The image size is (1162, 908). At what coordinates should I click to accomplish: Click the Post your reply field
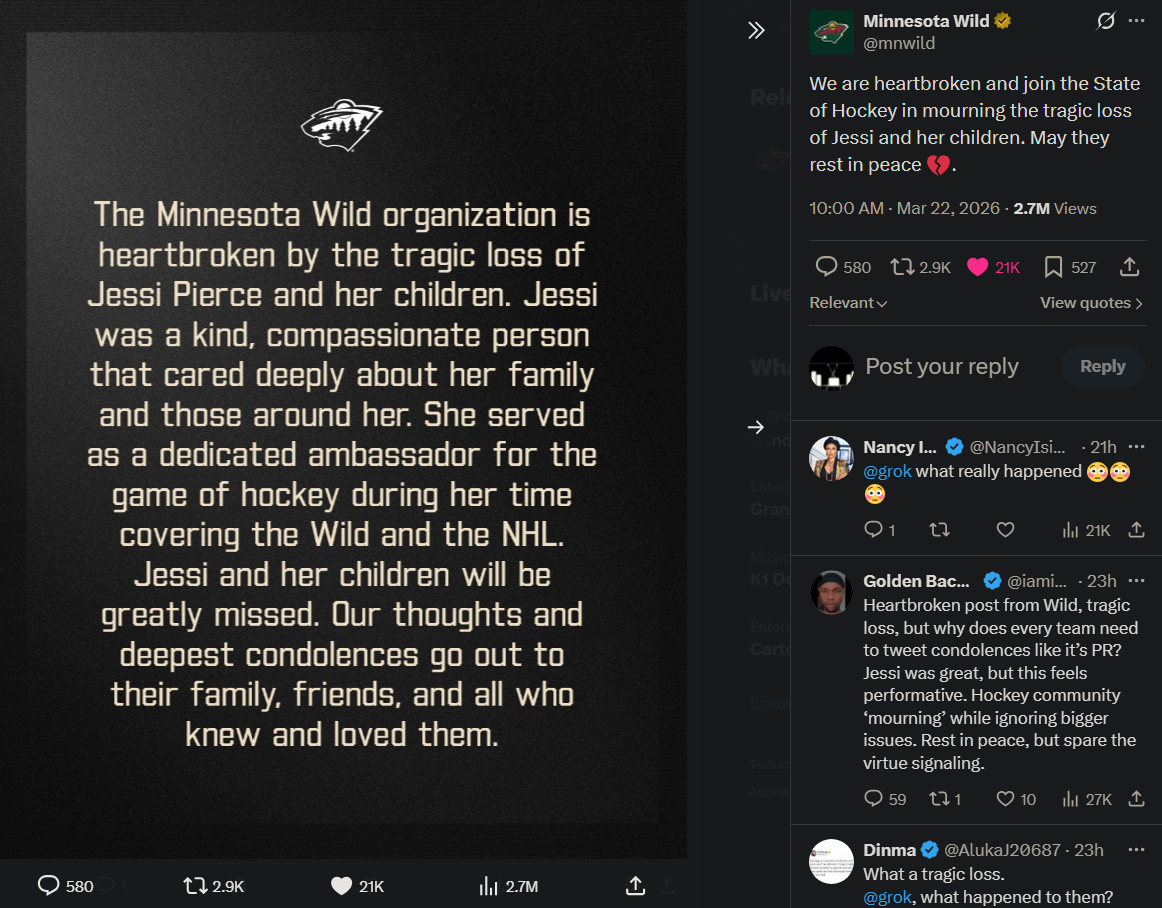[955, 366]
